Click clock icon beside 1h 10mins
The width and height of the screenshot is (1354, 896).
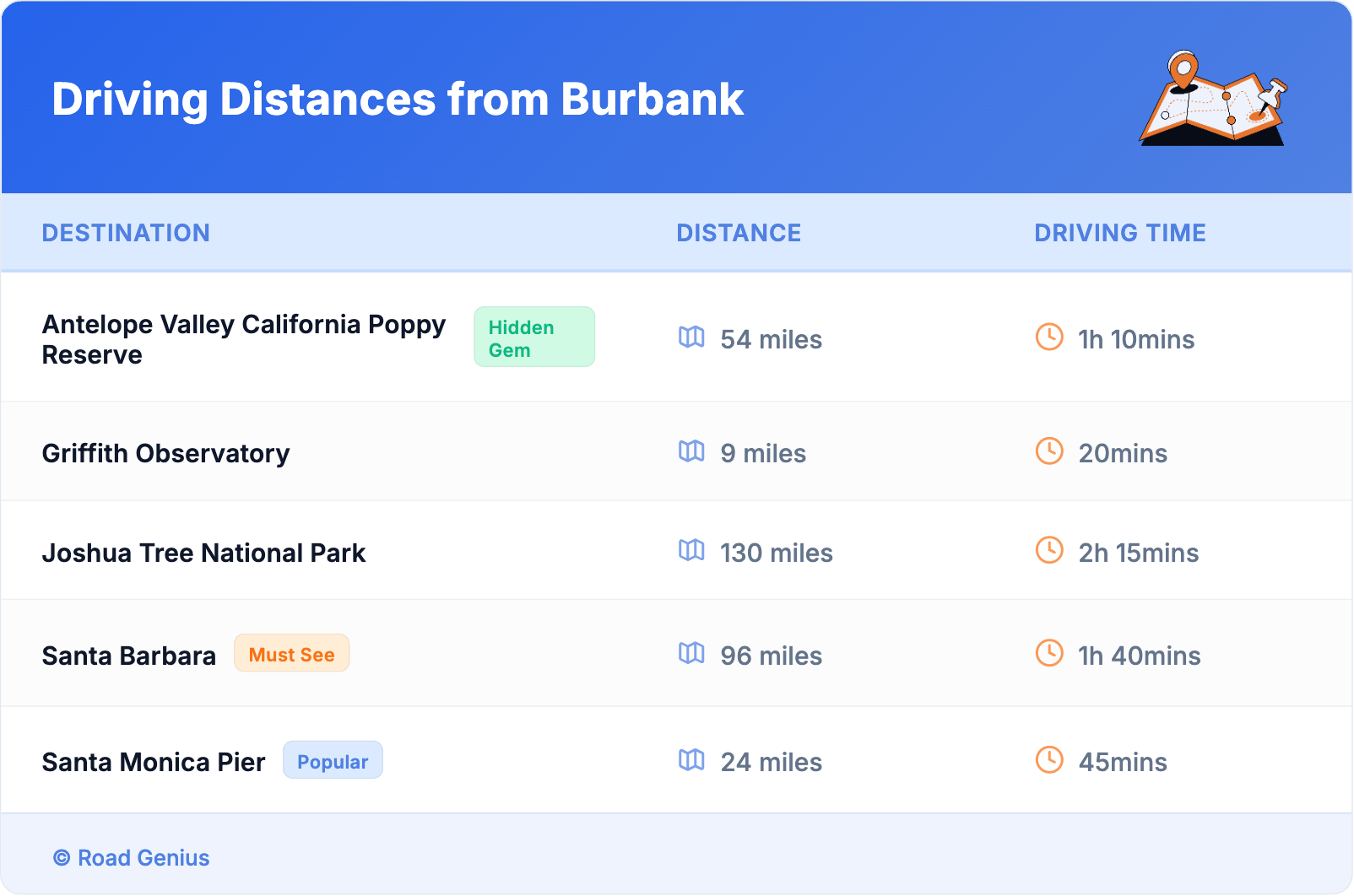click(1049, 337)
